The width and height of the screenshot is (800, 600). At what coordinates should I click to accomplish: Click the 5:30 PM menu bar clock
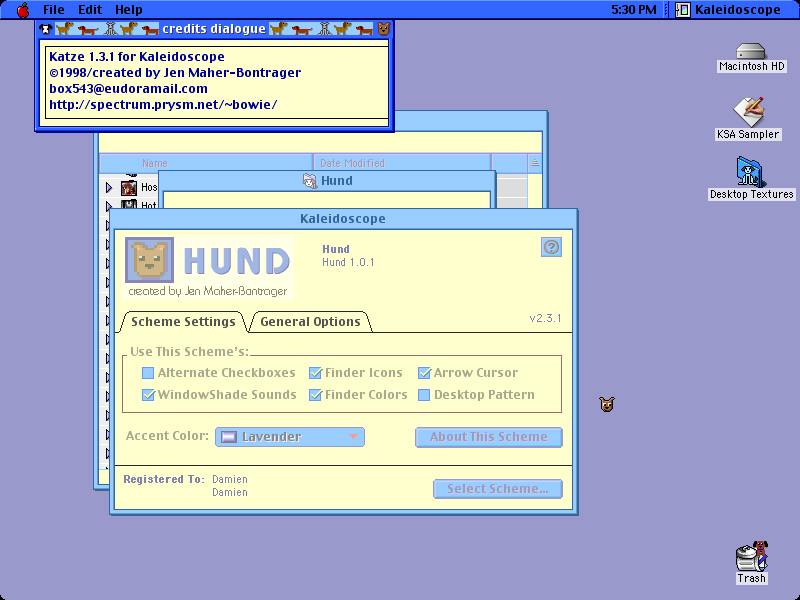coord(634,10)
